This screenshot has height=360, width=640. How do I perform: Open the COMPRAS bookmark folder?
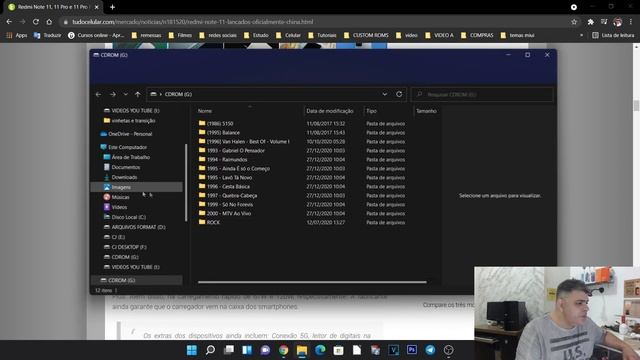point(477,35)
